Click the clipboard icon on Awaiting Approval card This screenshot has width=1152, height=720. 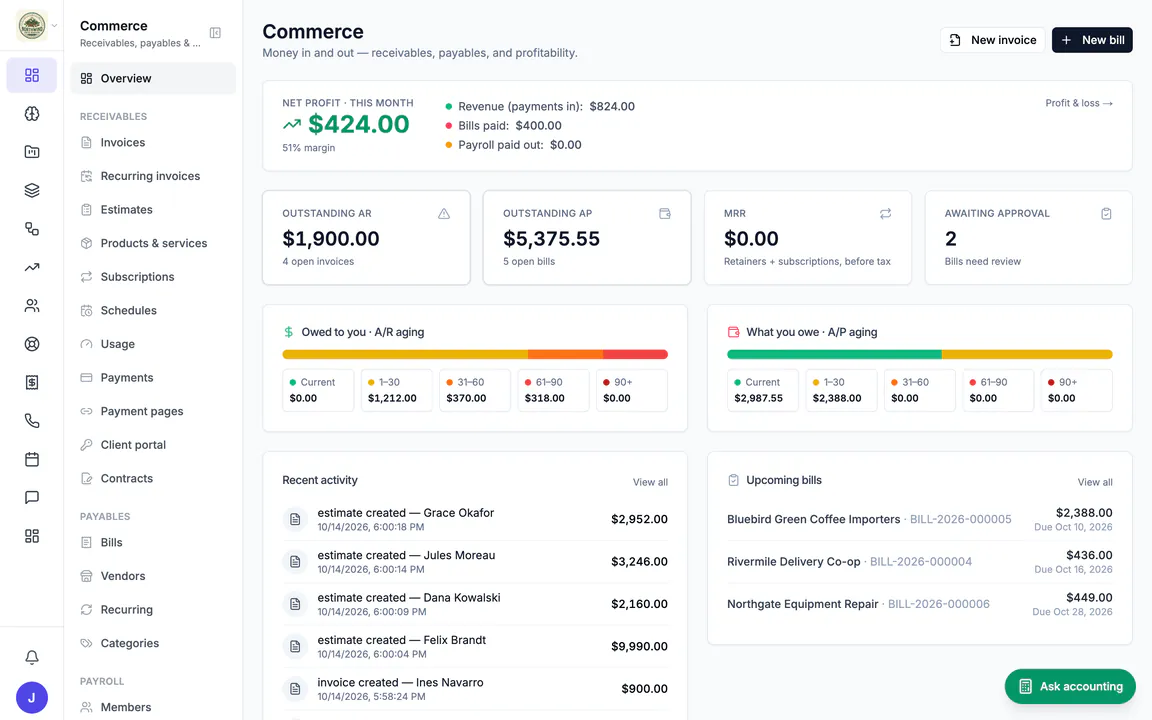[x=1106, y=214]
